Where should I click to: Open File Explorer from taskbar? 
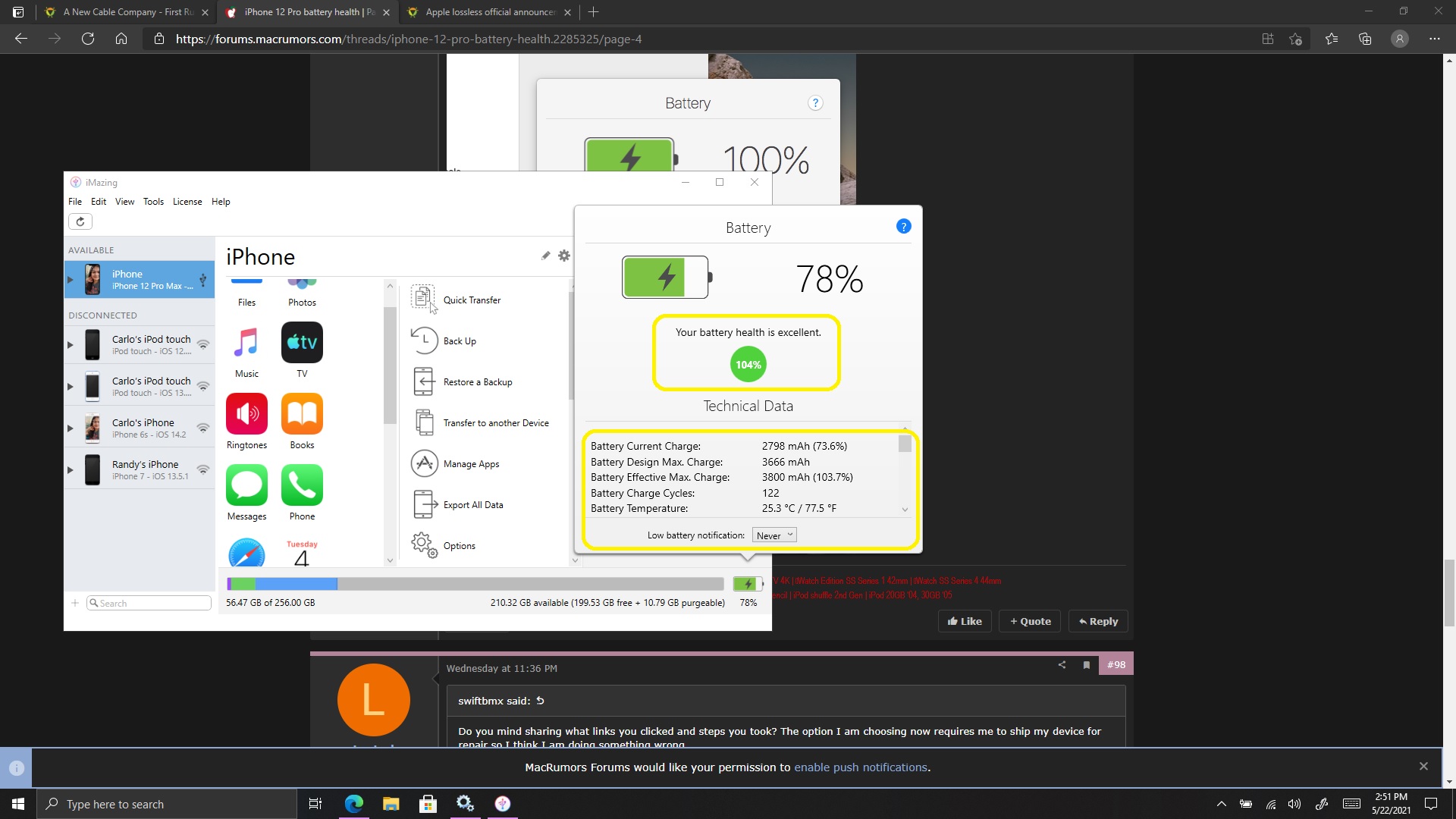click(x=391, y=804)
